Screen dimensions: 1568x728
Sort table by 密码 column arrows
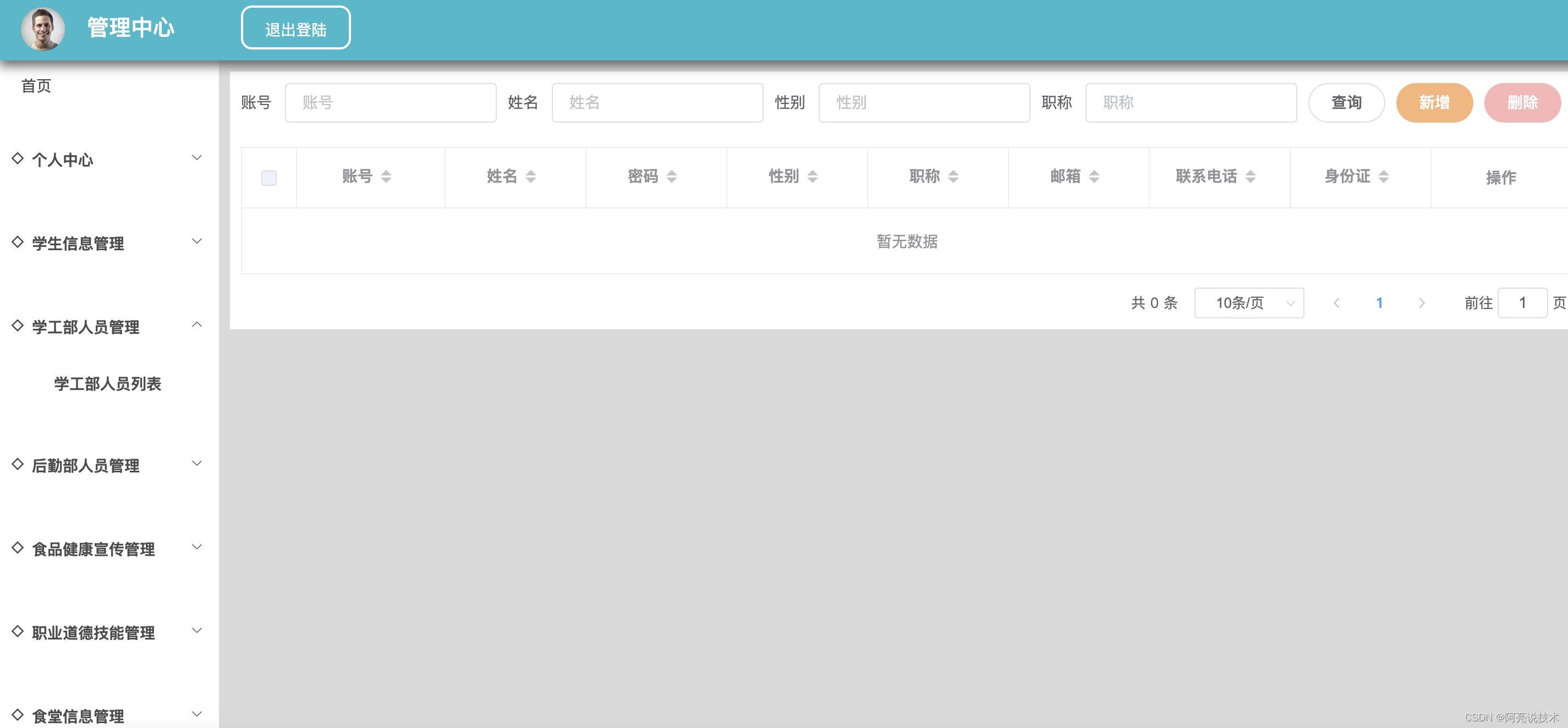(x=671, y=177)
